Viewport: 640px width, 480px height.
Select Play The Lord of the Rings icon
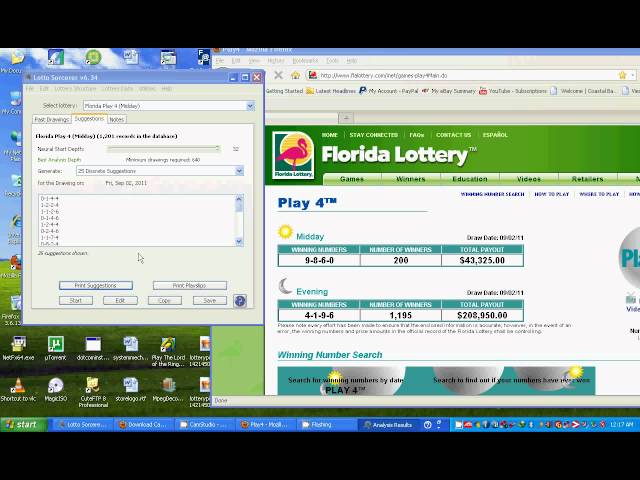pyautogui.click(x=168, y=351)
